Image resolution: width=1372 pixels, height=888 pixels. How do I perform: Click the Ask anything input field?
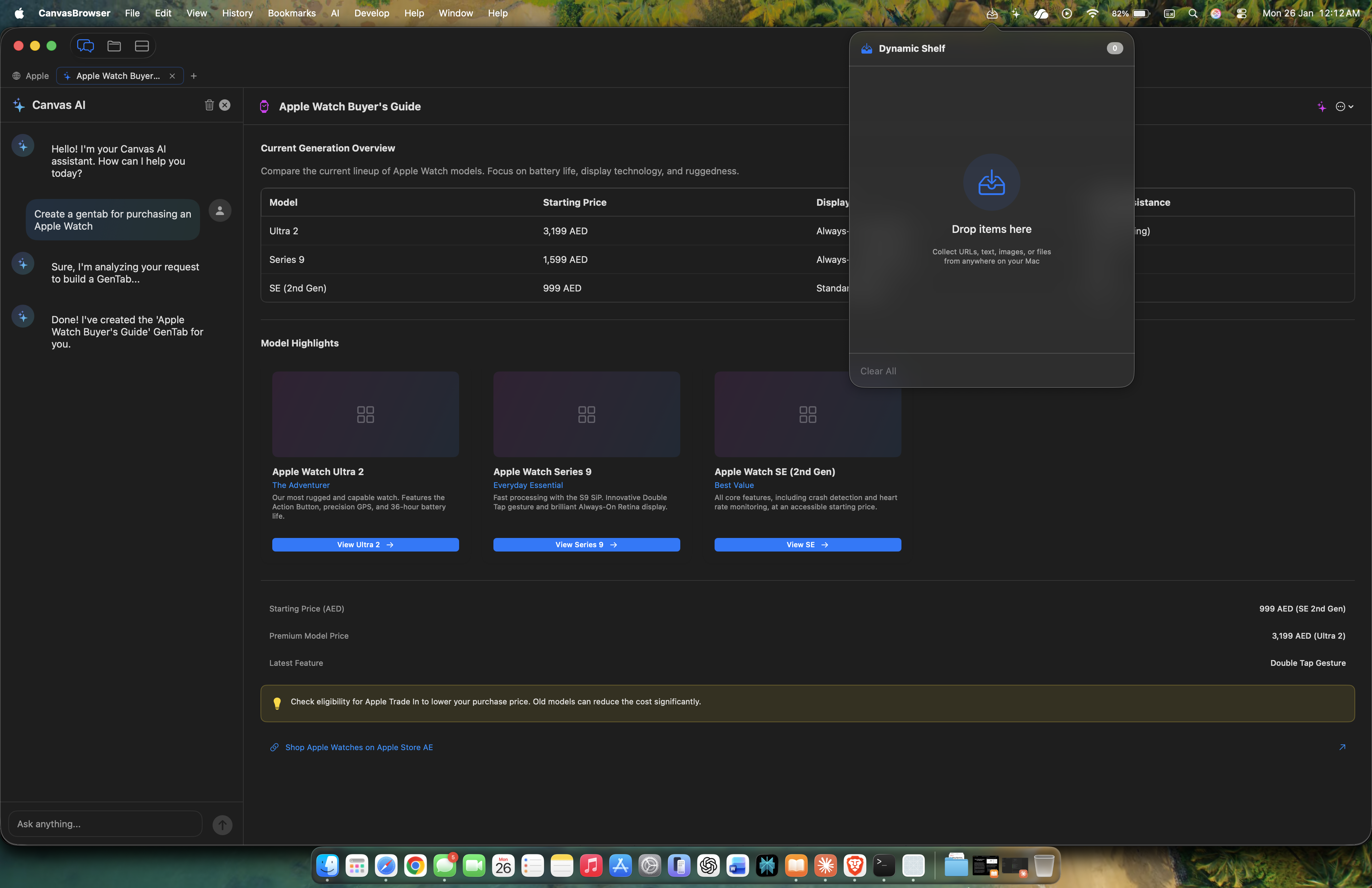(x=104, y=824)
